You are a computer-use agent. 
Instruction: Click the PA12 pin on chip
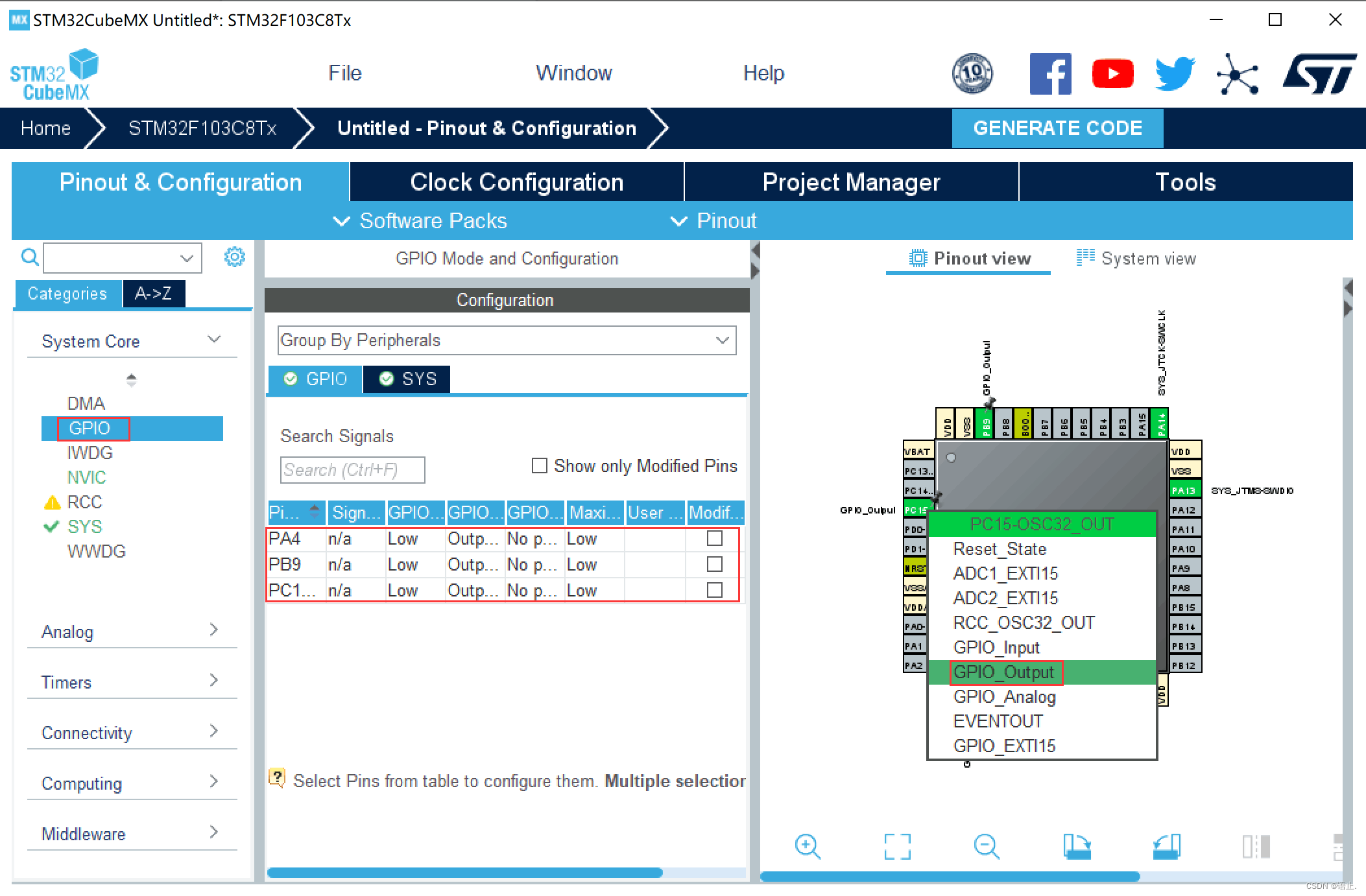(x=1185, y=510)
